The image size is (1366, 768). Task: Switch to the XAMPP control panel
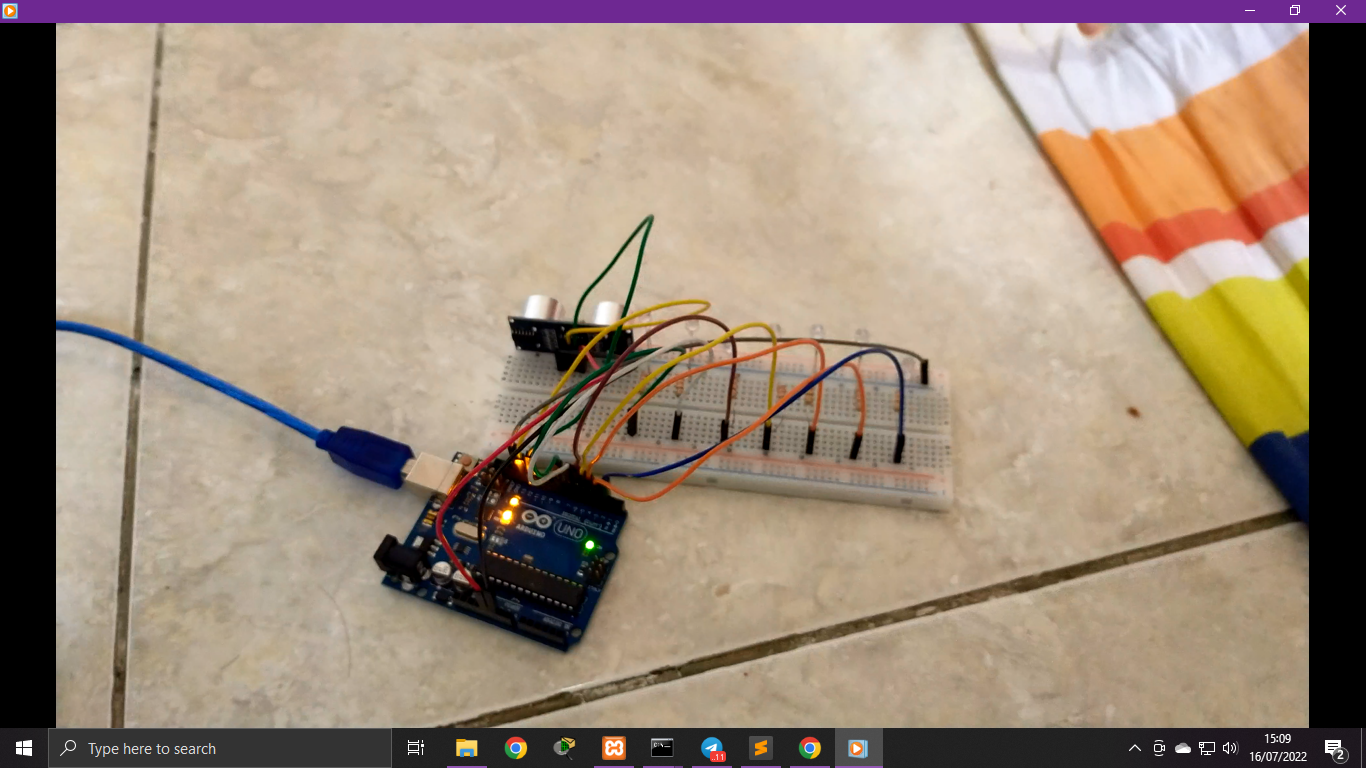[x=613, y=748]
